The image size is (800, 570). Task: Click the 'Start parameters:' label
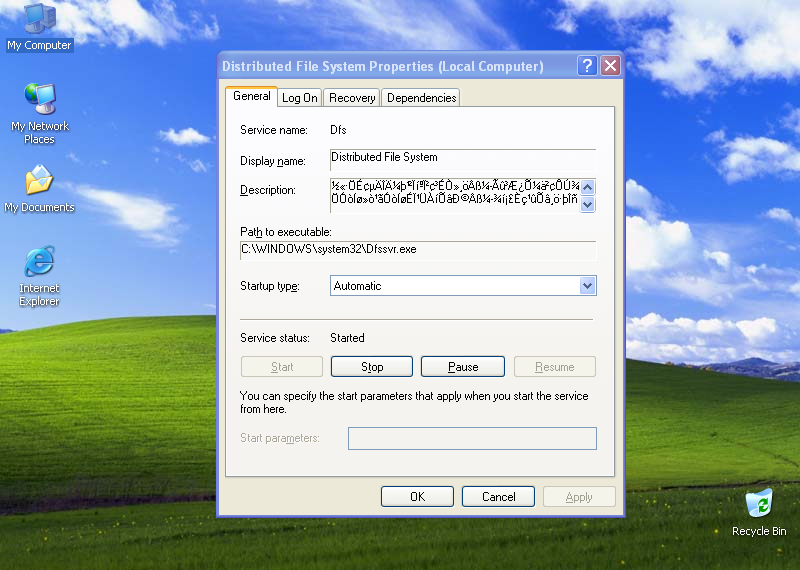[280, 438]
